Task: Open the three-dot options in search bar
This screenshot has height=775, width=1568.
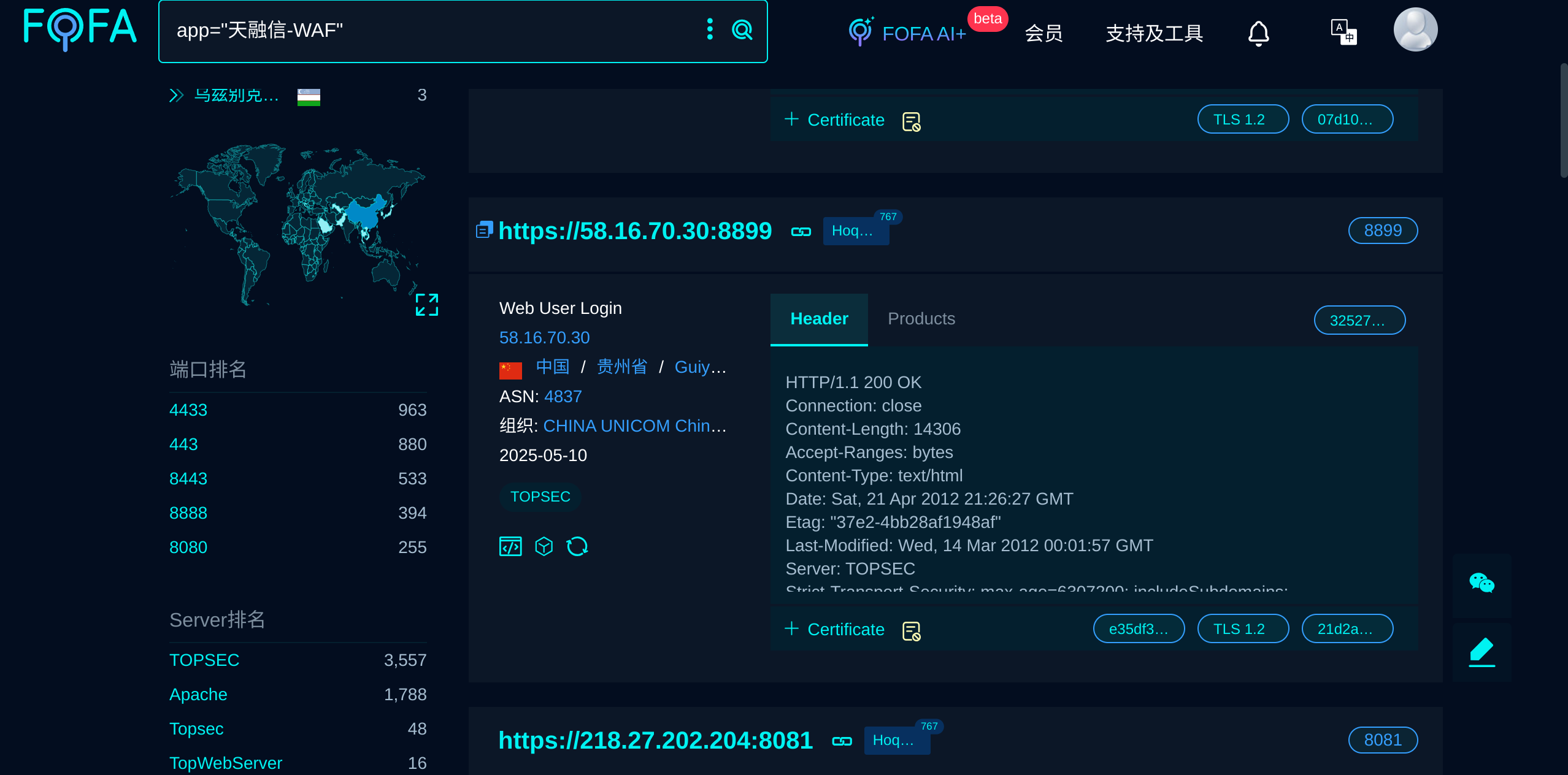Action: point(710,29)
